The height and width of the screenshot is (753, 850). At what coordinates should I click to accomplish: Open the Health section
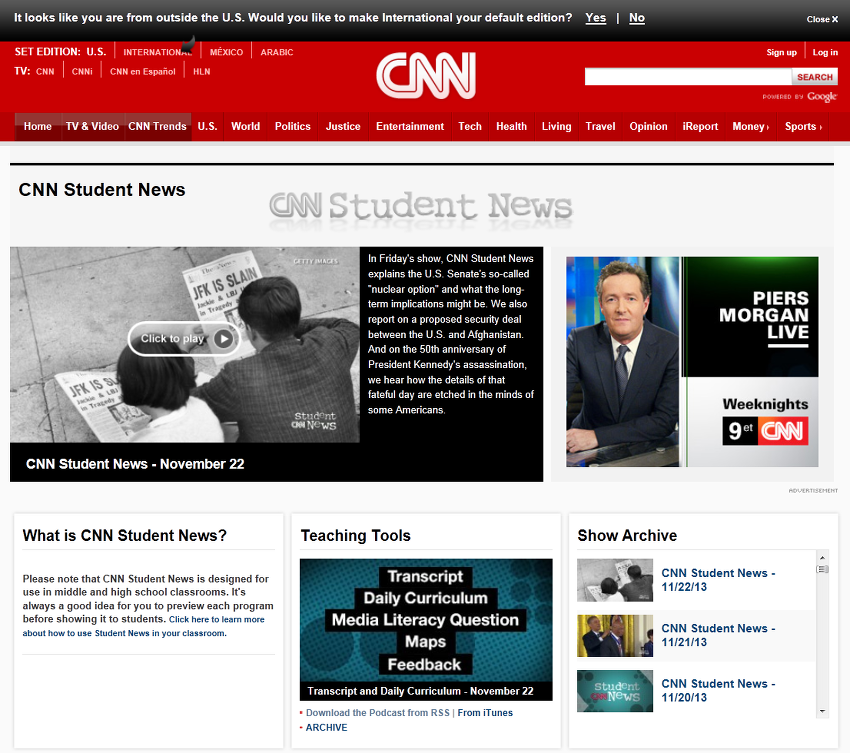[x=511, y=126]
